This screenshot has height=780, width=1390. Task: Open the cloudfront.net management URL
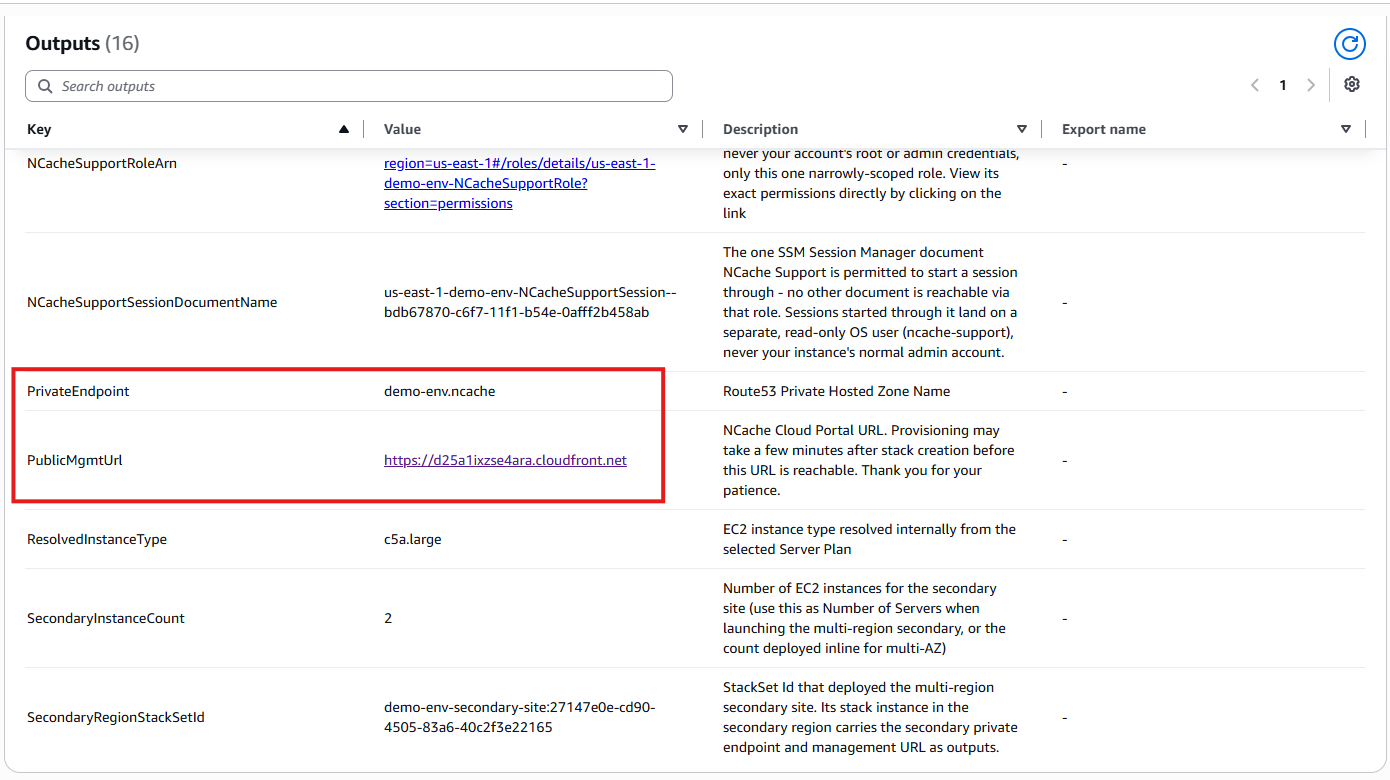click(x=505, y=461)
